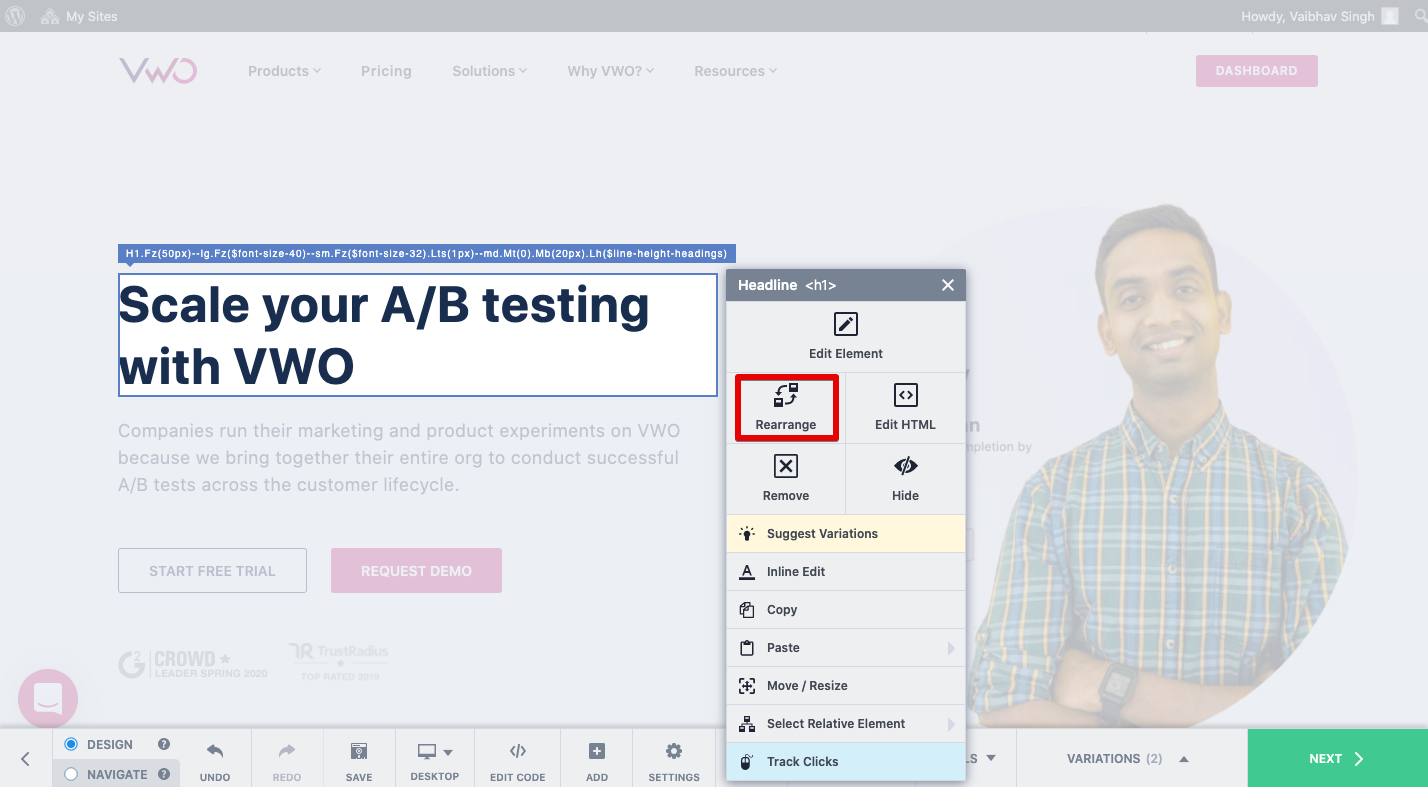
Task: Open the Pricing page link
Action: click(386, 71)
